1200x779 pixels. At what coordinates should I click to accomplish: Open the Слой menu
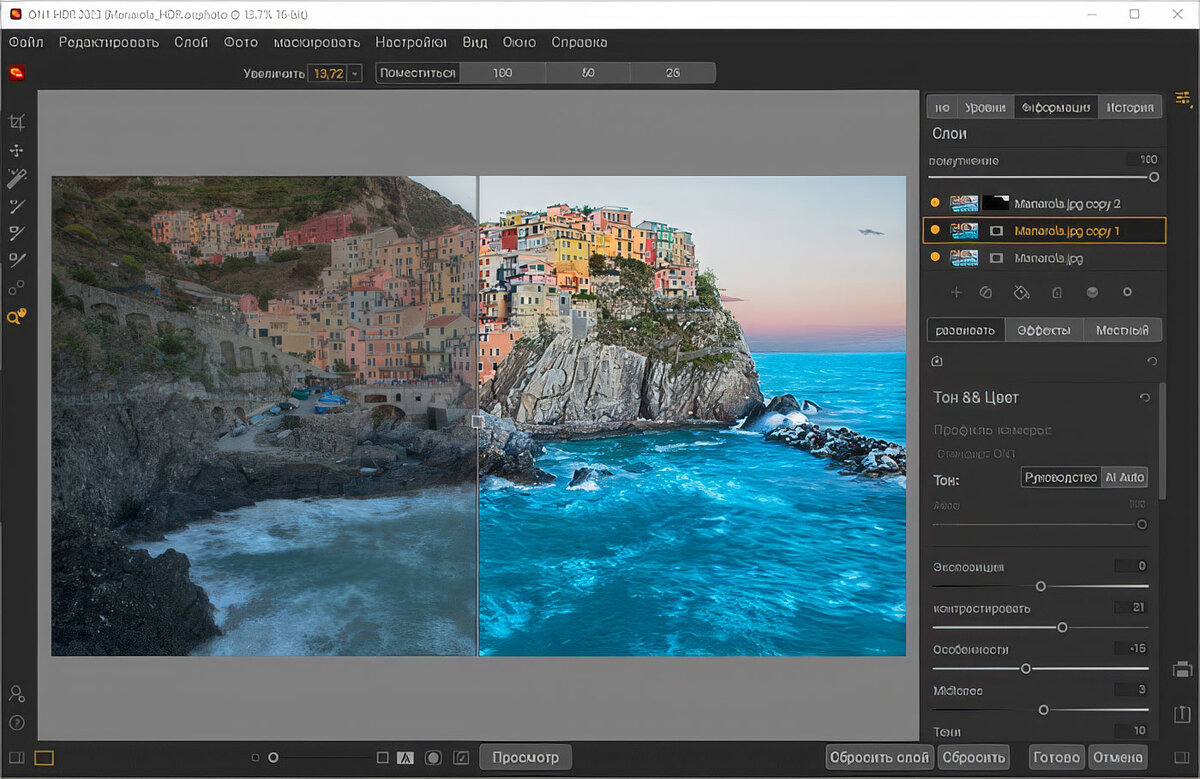click(191, 42)
